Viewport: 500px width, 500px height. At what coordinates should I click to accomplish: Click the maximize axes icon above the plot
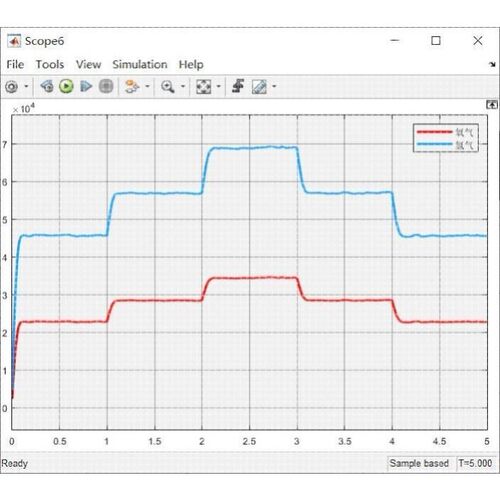click(492, 105)
